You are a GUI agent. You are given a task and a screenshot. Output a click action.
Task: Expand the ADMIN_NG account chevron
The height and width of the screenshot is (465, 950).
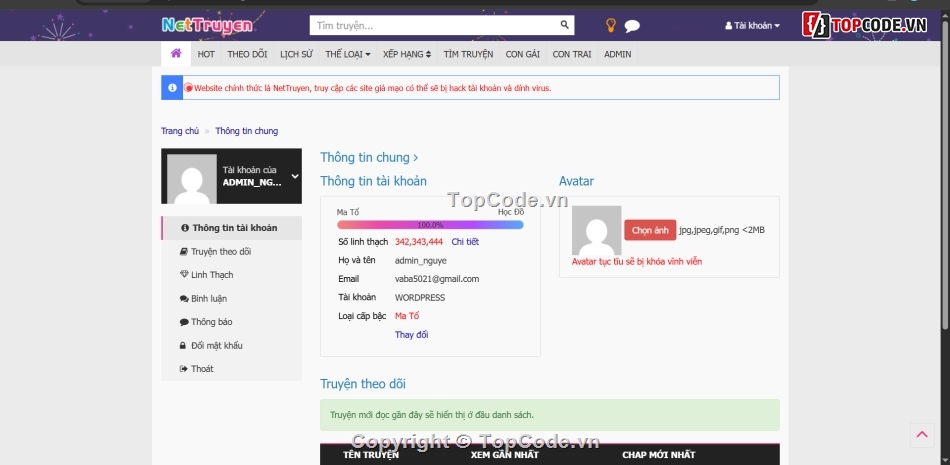point(294,176)
